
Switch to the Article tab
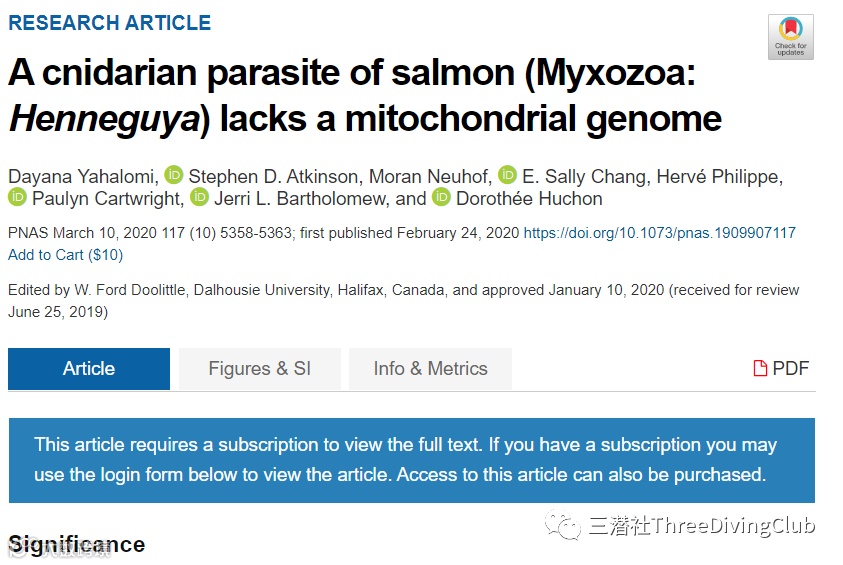point(89,369)
